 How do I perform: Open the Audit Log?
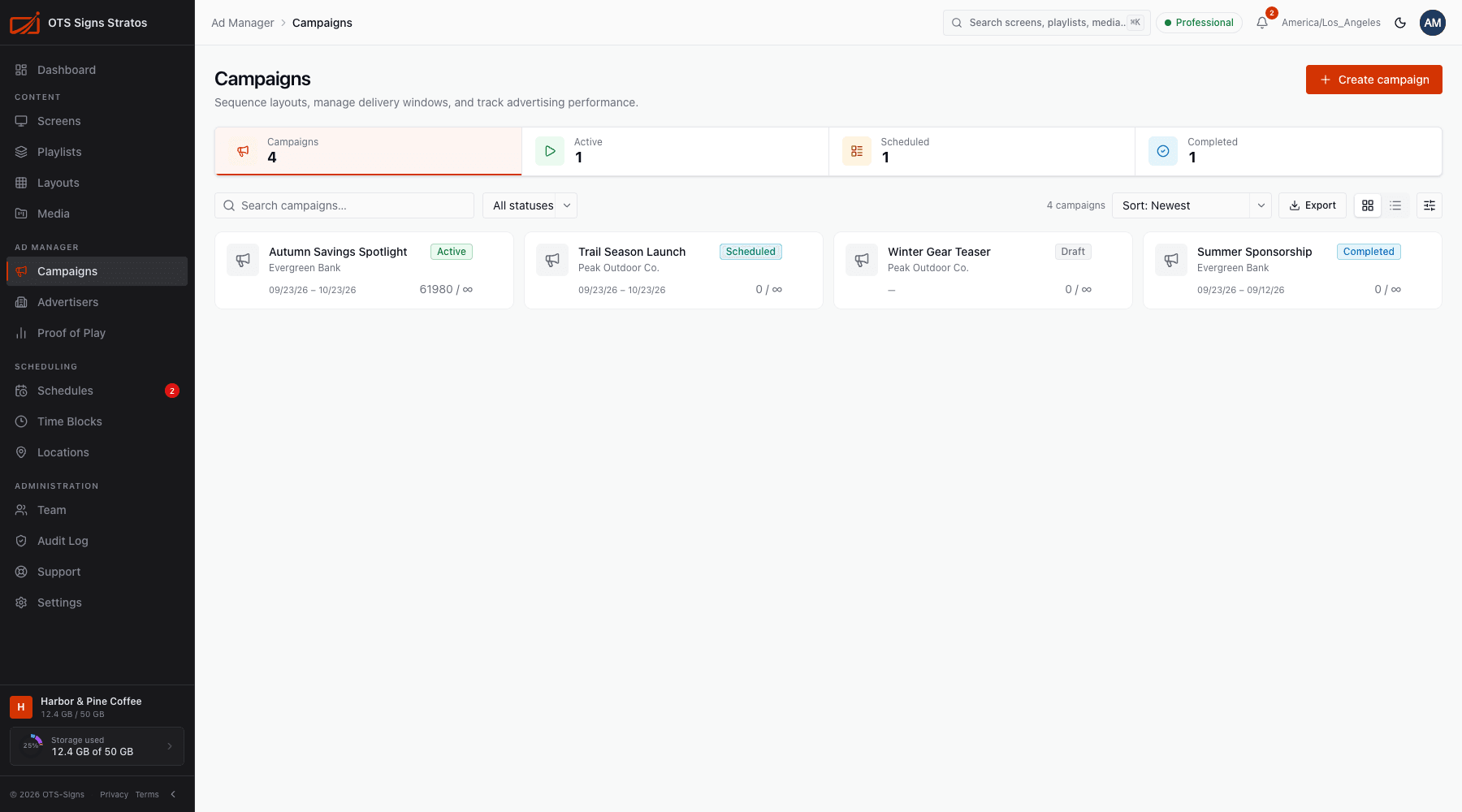coord(97,541)
